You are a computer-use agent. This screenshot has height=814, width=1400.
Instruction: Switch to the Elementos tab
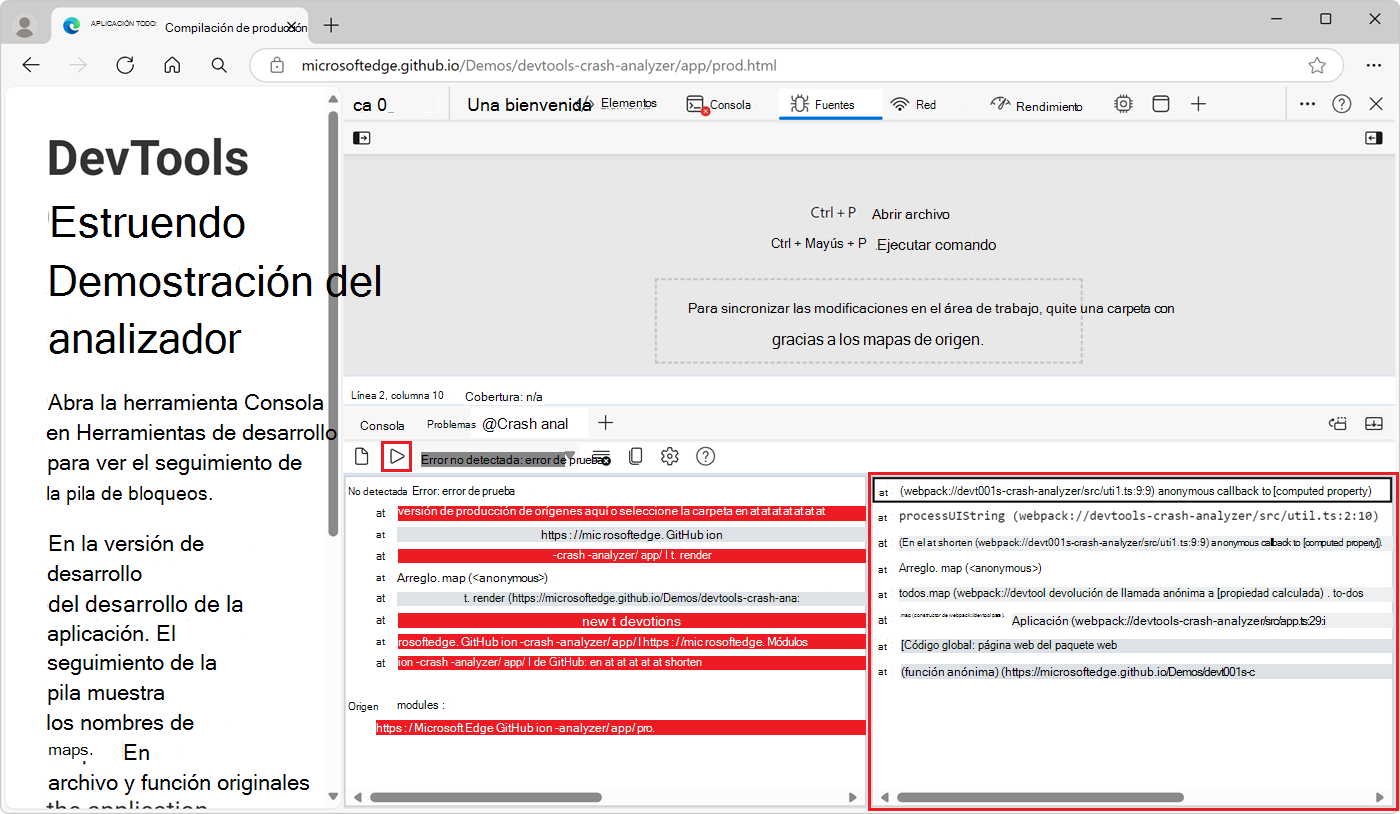click(x=628, y=103)
